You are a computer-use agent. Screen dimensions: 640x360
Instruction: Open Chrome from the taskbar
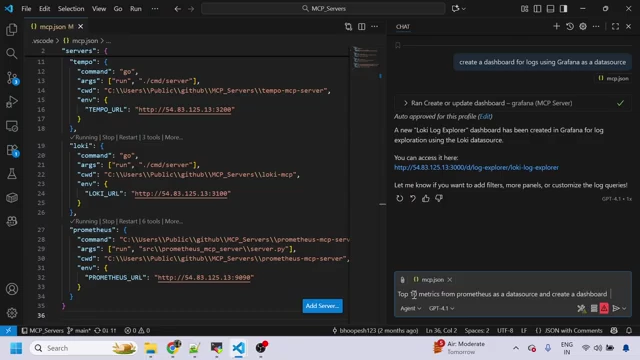tap(173, 348)
